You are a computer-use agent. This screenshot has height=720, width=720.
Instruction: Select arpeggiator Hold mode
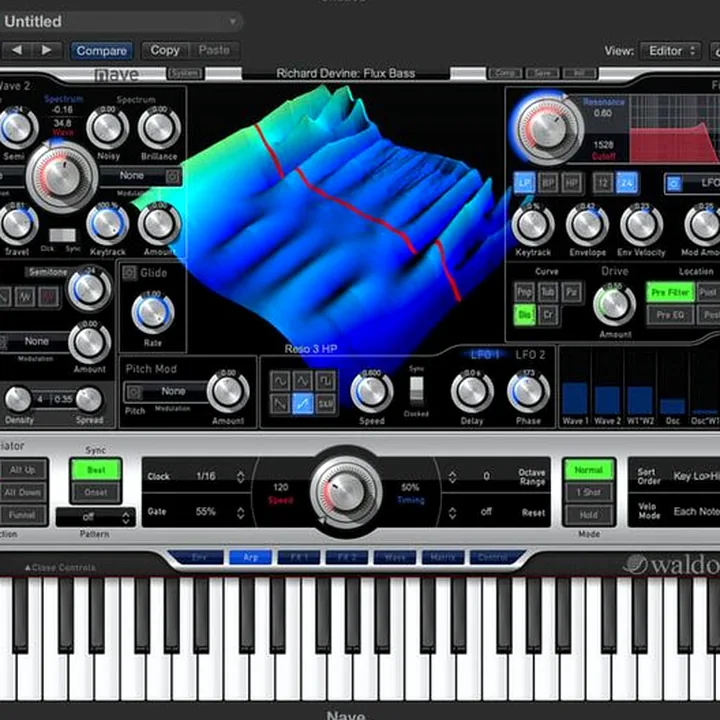pyautogui.click(x=589, y=515)
